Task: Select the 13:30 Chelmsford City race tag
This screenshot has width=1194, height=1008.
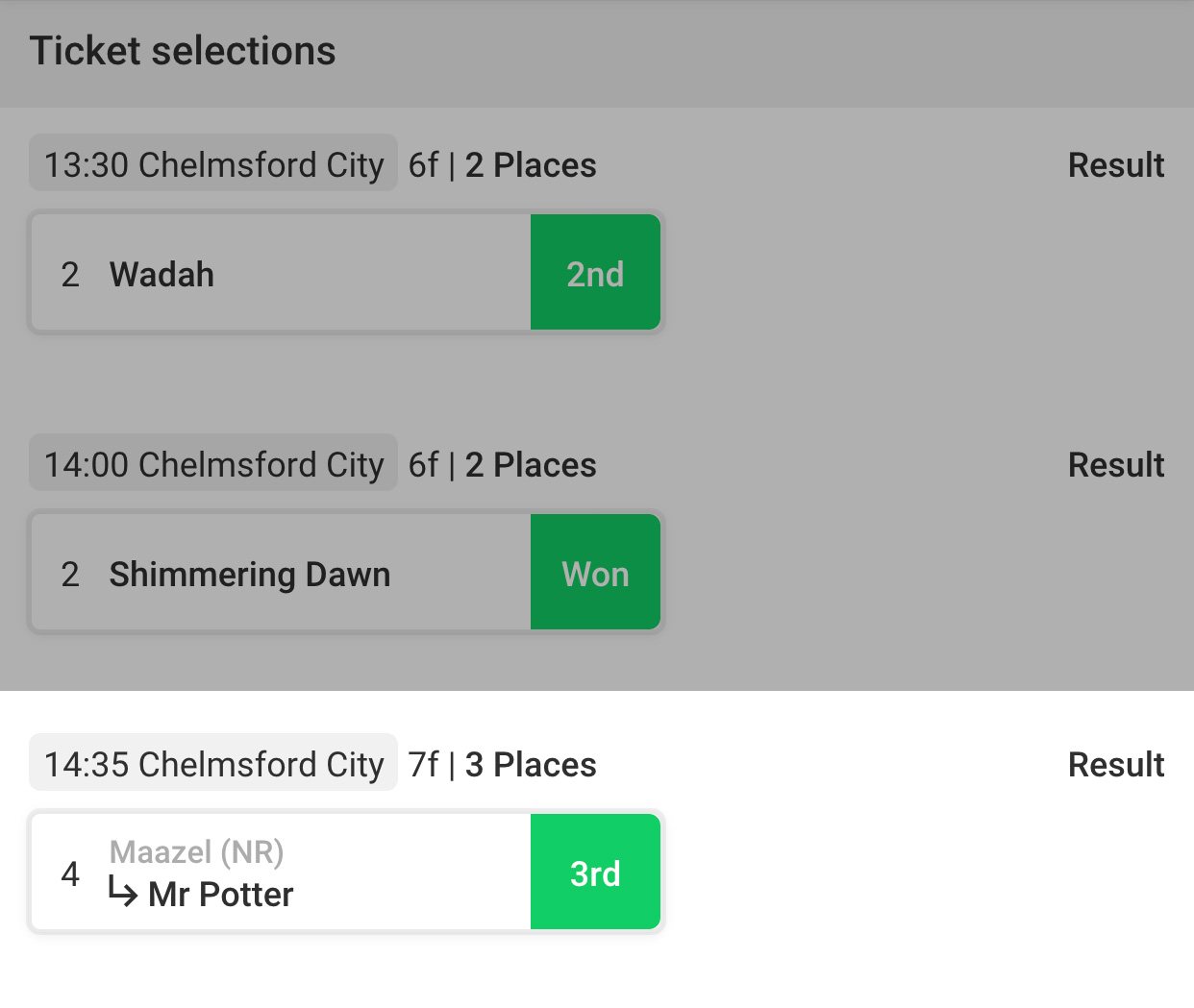Action: pos(213,164)
